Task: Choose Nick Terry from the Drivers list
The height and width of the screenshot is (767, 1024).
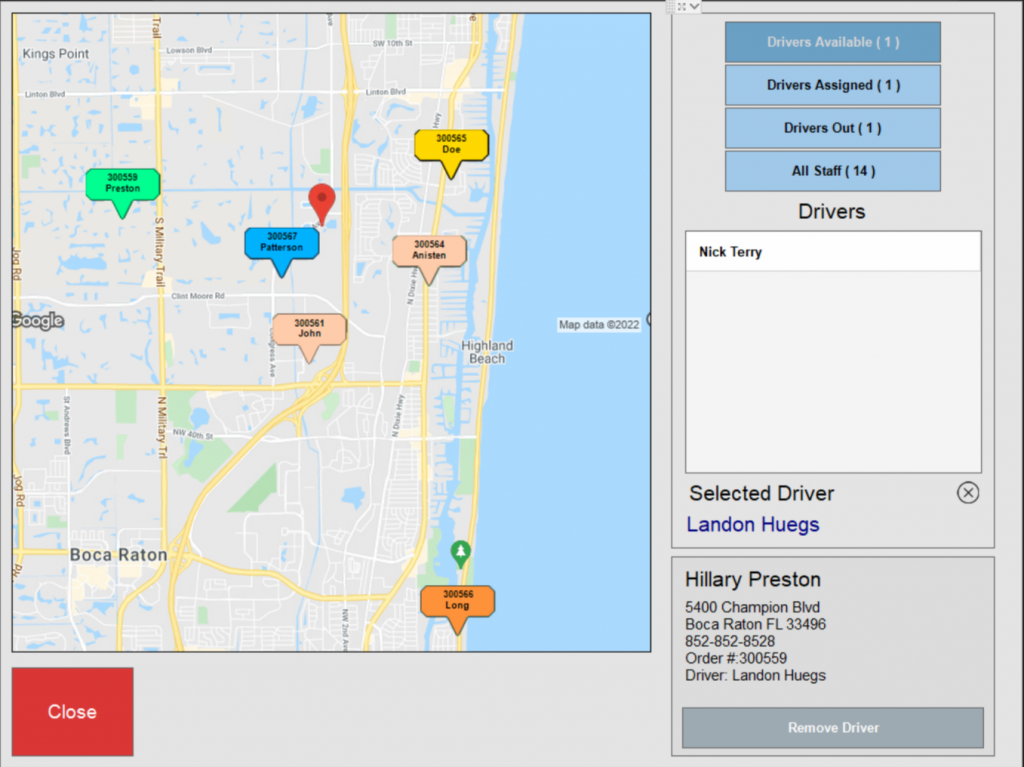Action: (x=833, y=252)
